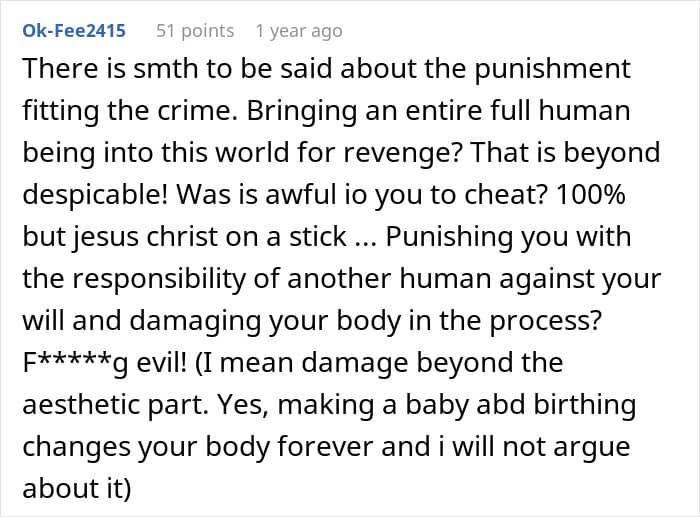Screen dimensions: 700x517
Task: Click the word "despicable!" in the comment
Action: coord(88,195)
